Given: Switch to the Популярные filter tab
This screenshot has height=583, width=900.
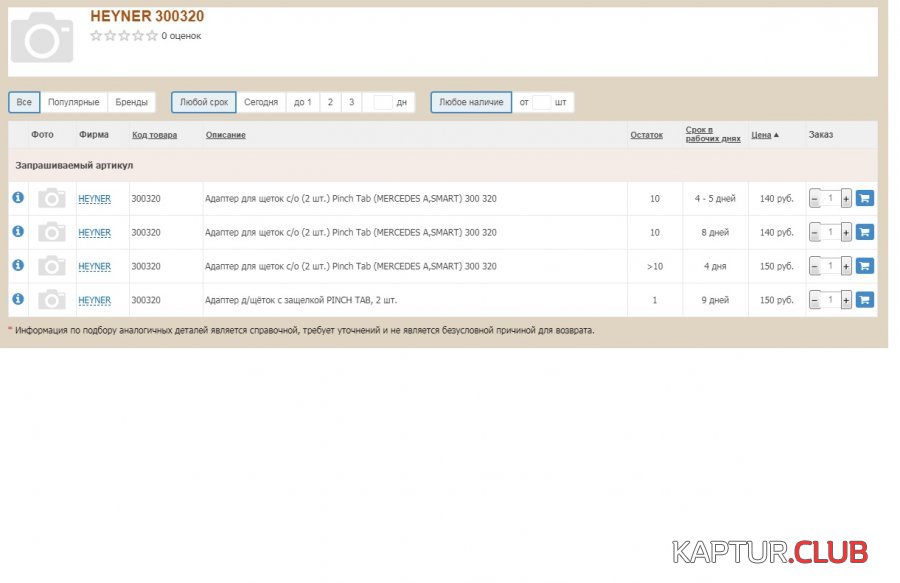Looking at the screenshot, I should [74, 102].
